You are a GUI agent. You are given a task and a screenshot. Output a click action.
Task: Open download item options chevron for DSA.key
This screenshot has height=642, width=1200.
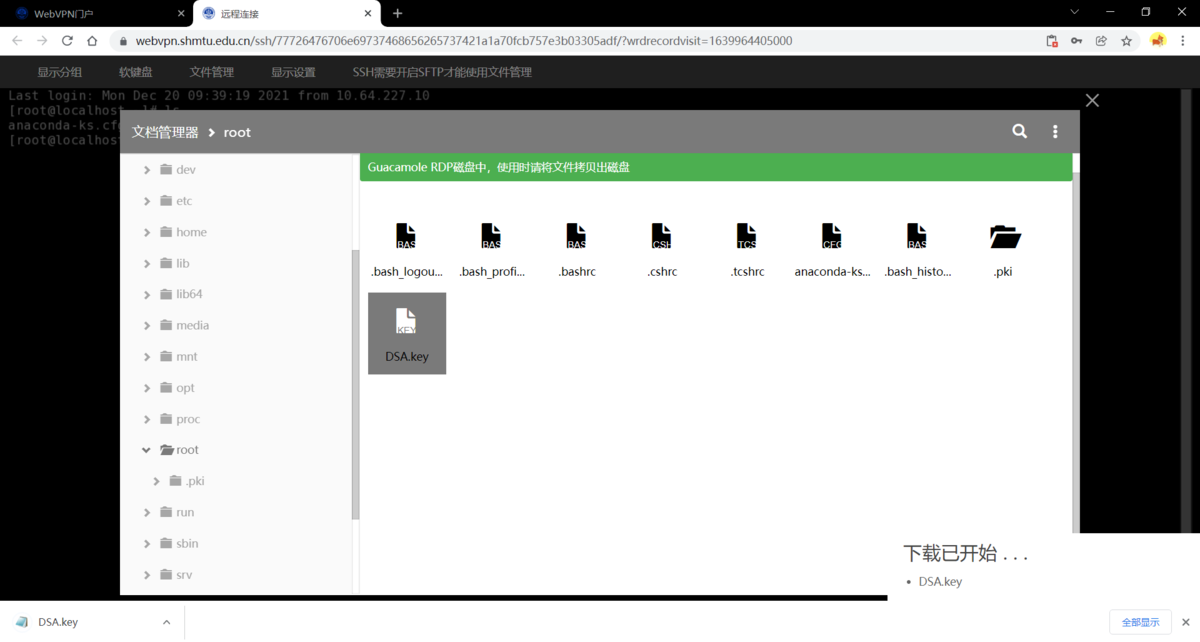pyautogui.click(x=166, y=622)
